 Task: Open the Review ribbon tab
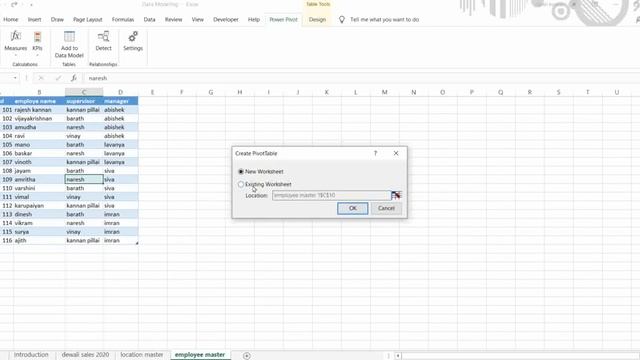173,20
